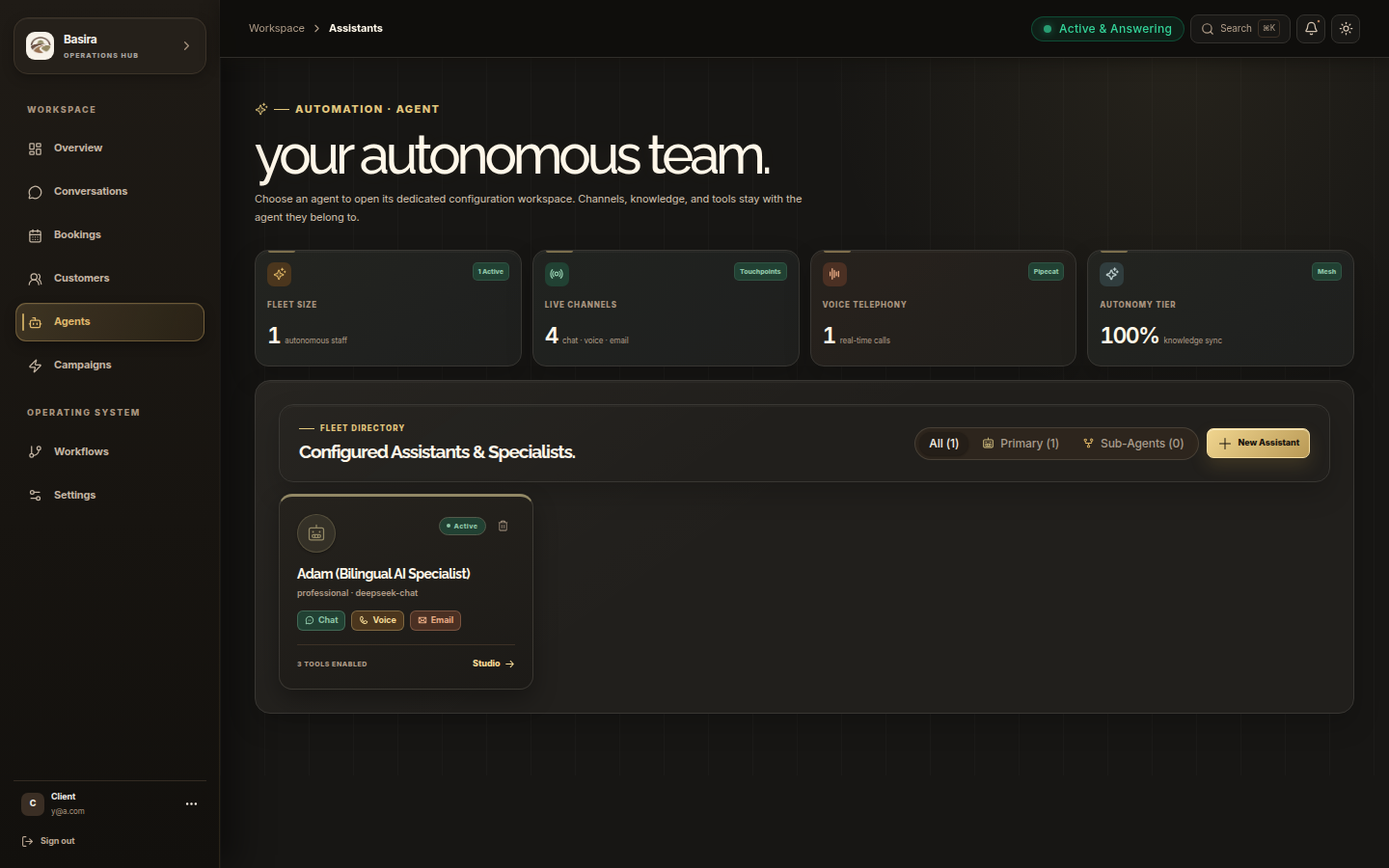This screenshot has height=868, width=1389.
Task: Open Bookings from the sidebar
Action: point(110,235)
